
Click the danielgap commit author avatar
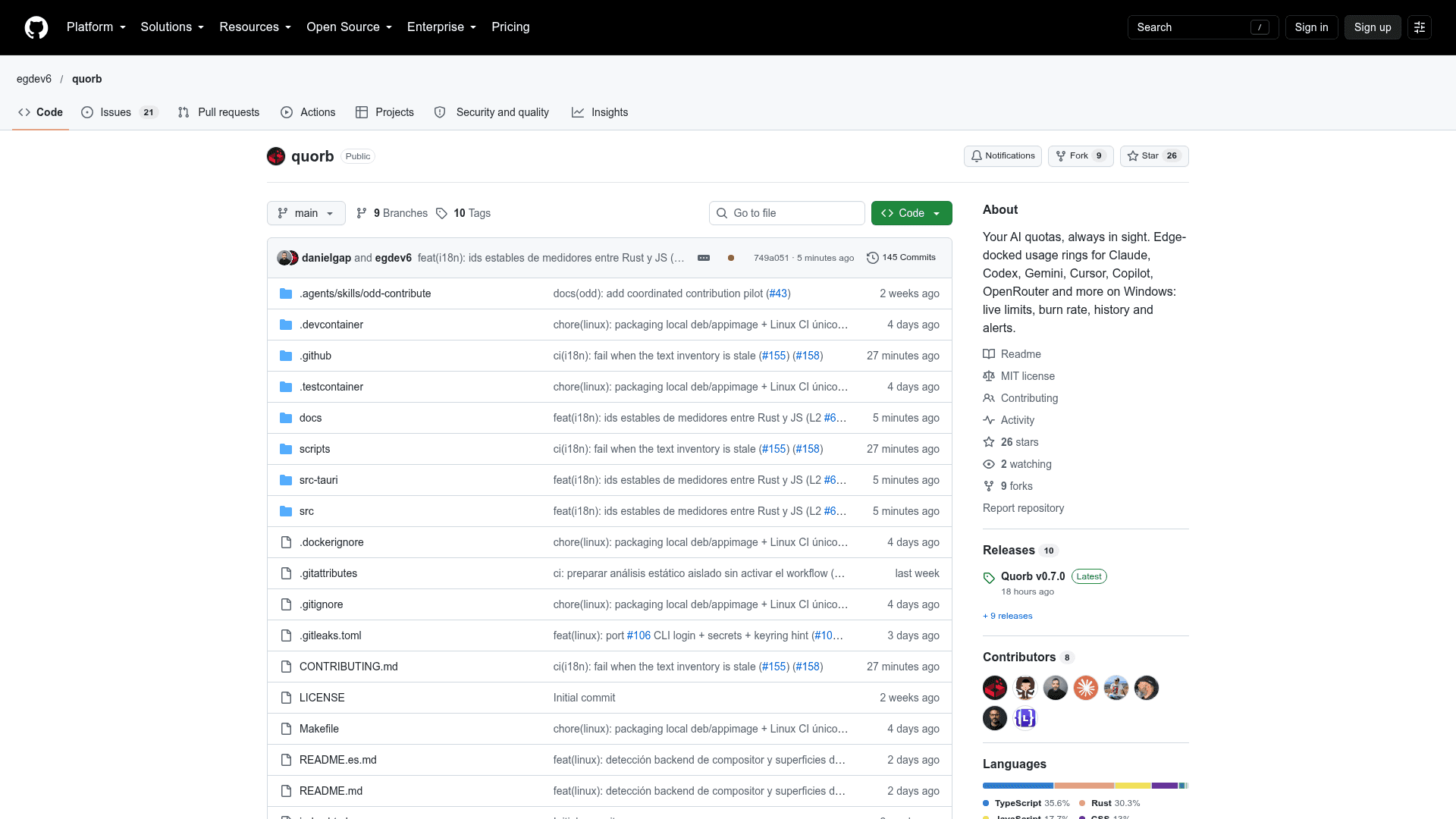pyautogui.click(x=284, y=258)
